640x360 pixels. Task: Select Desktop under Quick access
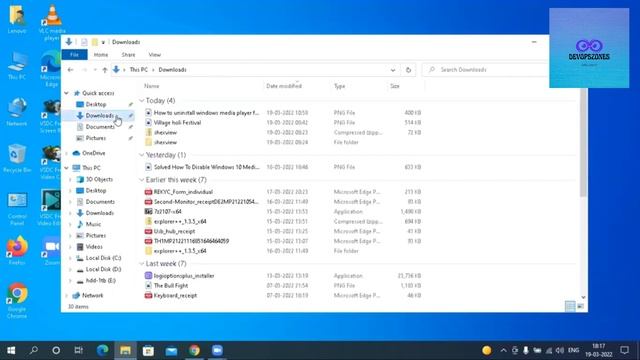pos(96,104)
